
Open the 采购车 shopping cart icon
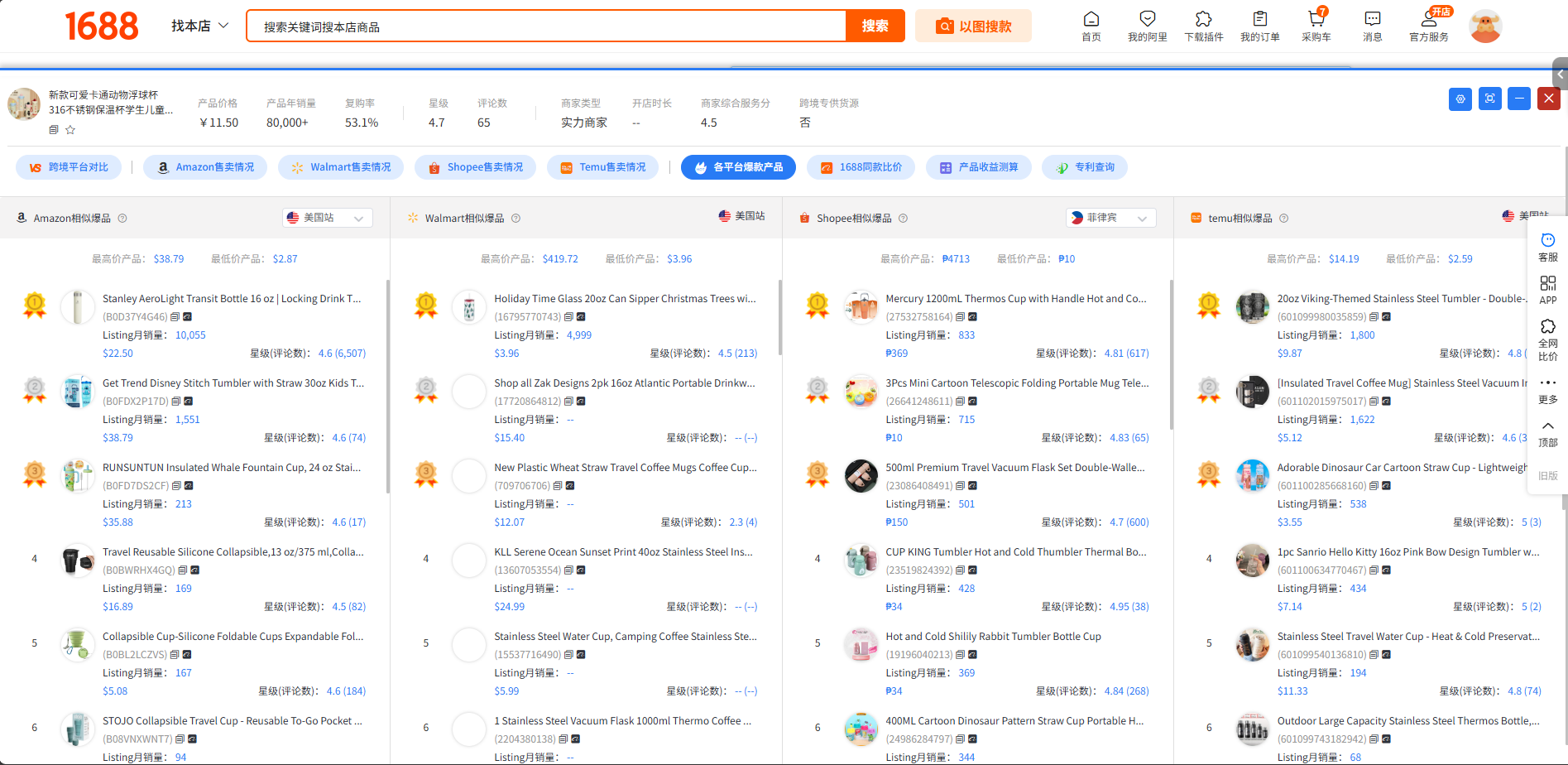[x=1316, y=26]
